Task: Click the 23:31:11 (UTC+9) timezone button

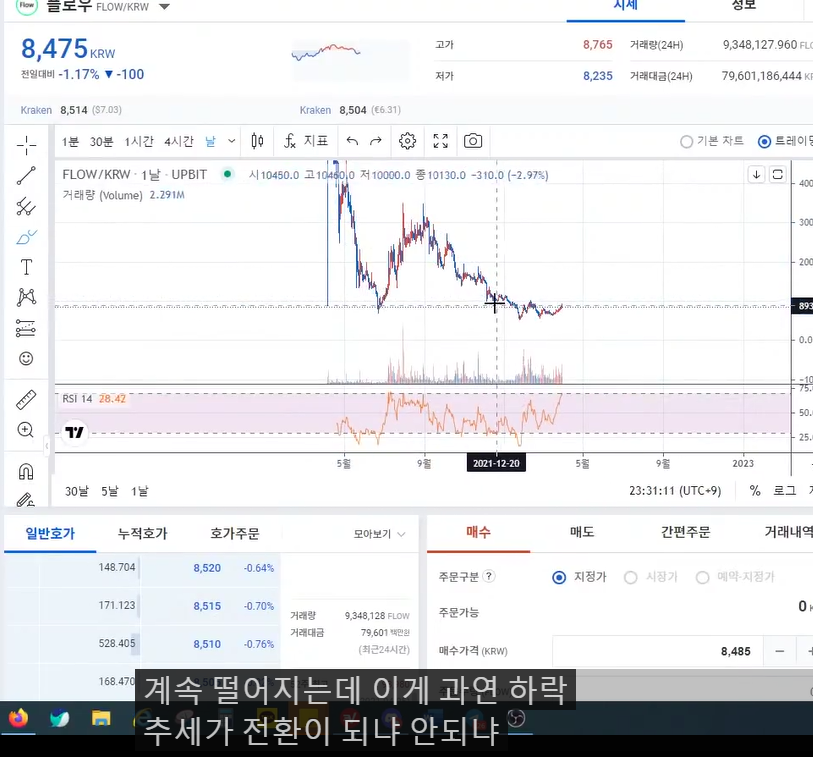Action: click(675, 490)
